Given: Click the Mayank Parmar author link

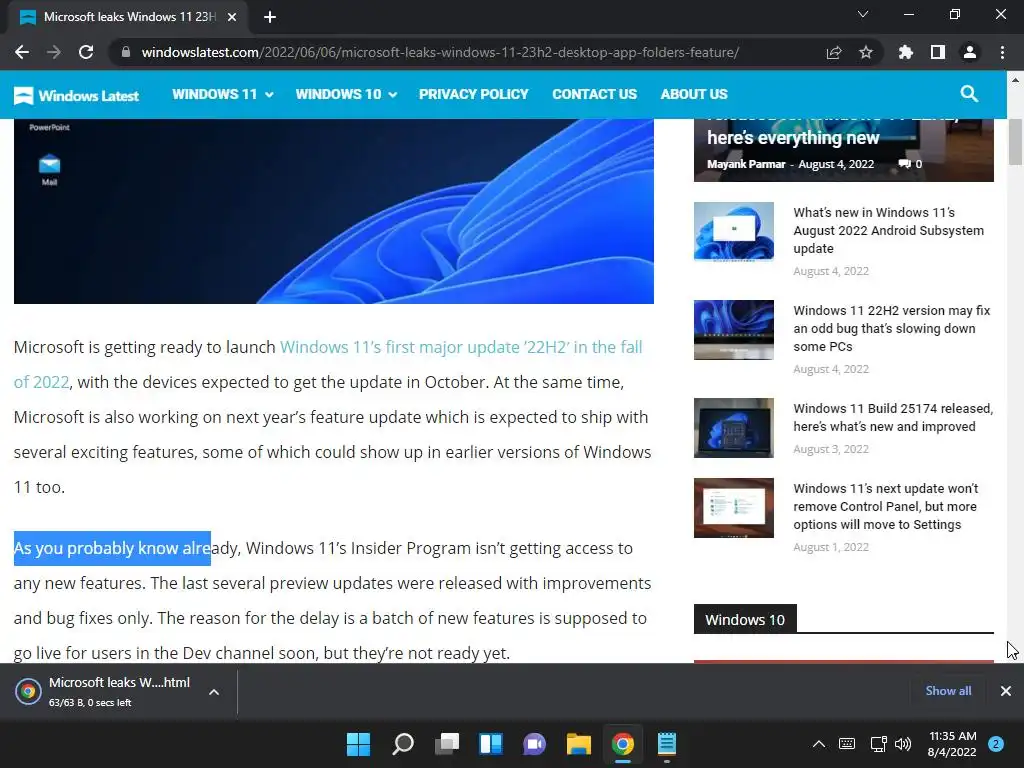Looking at the screenshot, I should 746,164.
